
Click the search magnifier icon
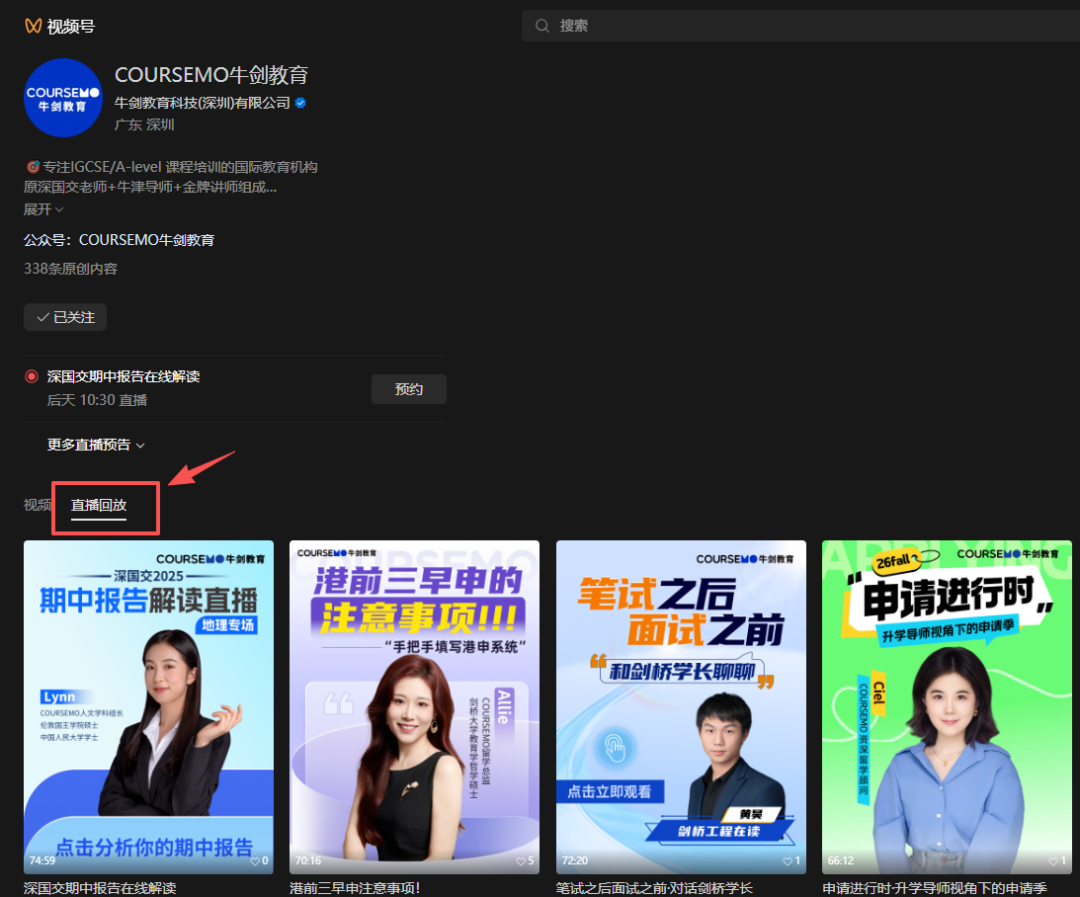click(x=542, y=26)
